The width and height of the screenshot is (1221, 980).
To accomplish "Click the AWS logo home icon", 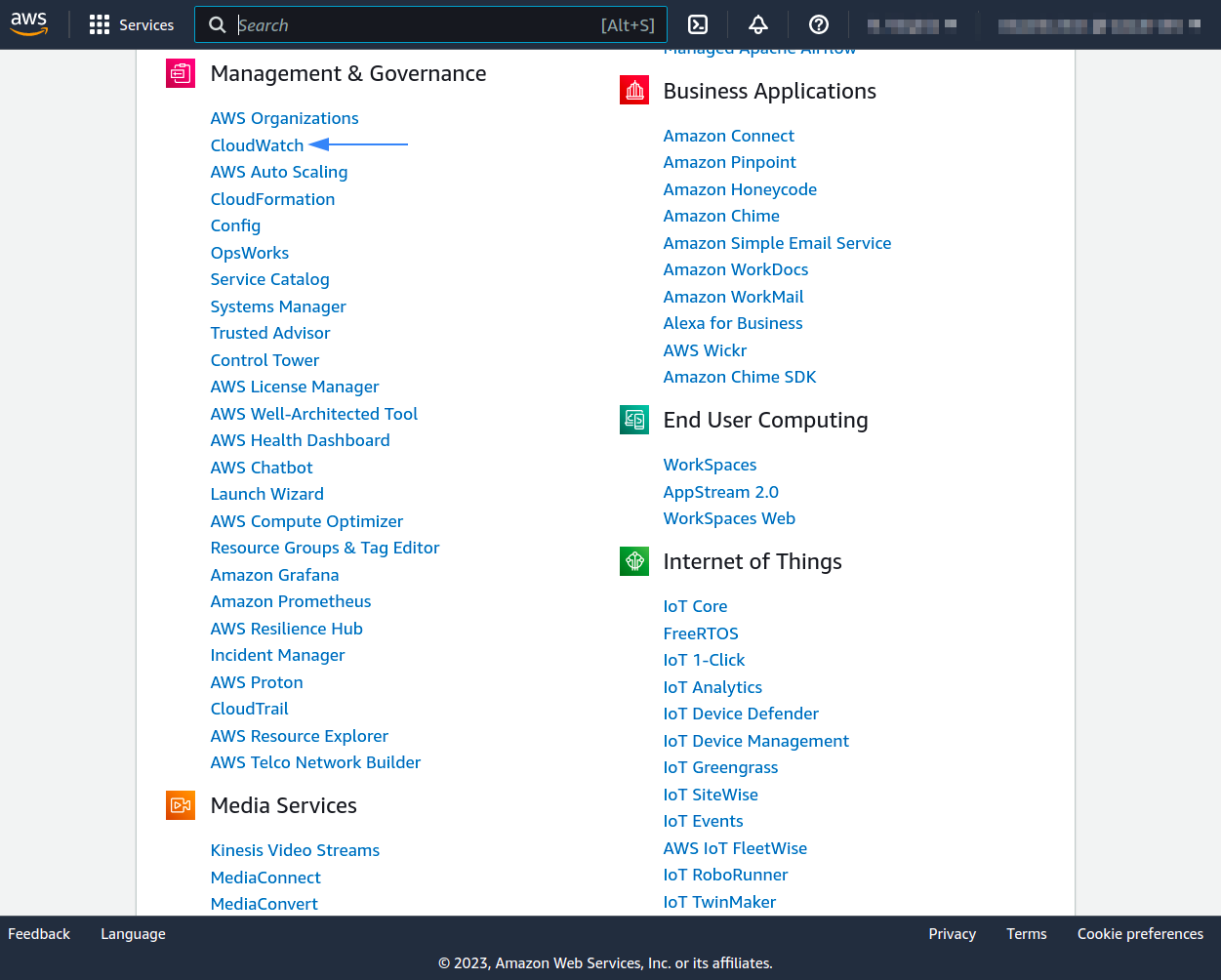I will pos(29,24).
